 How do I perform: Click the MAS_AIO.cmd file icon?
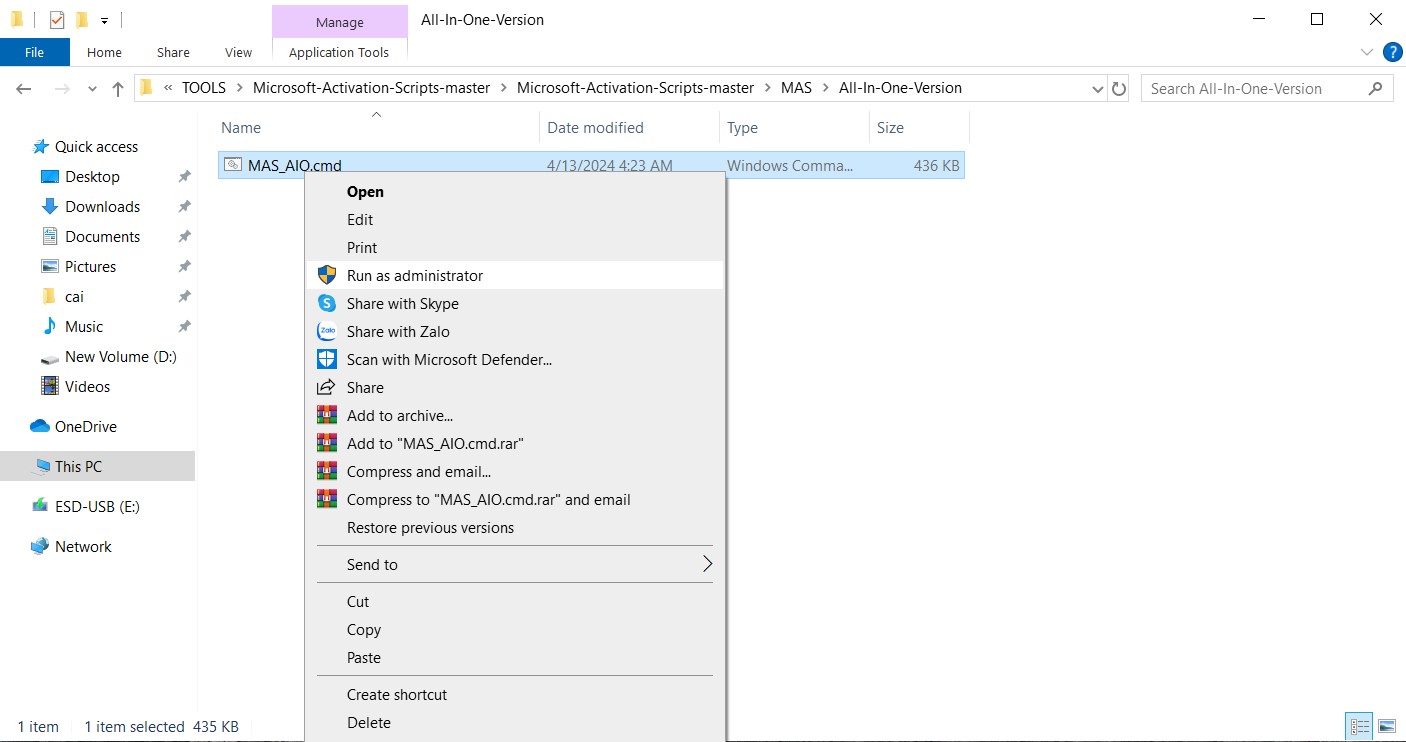tap(233, 165)
